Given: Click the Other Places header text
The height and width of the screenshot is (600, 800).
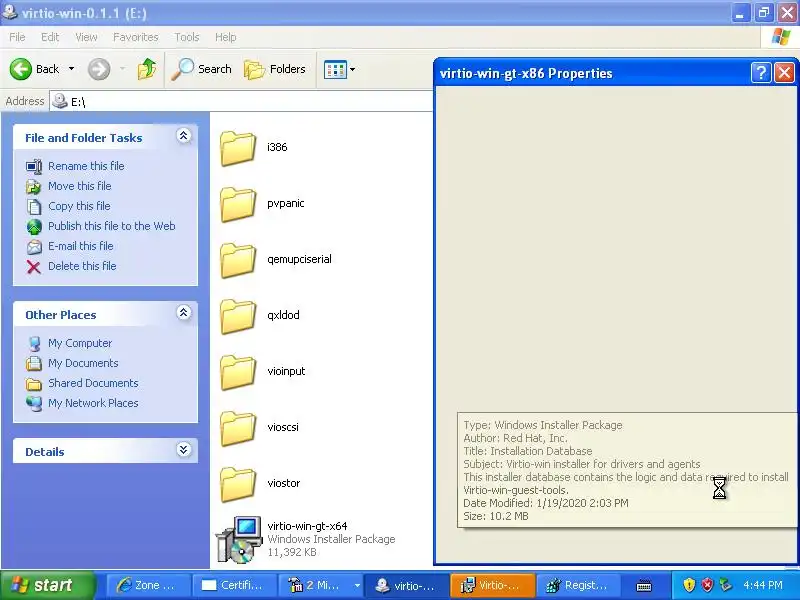Looking at the screenshot, I should 61,315.
